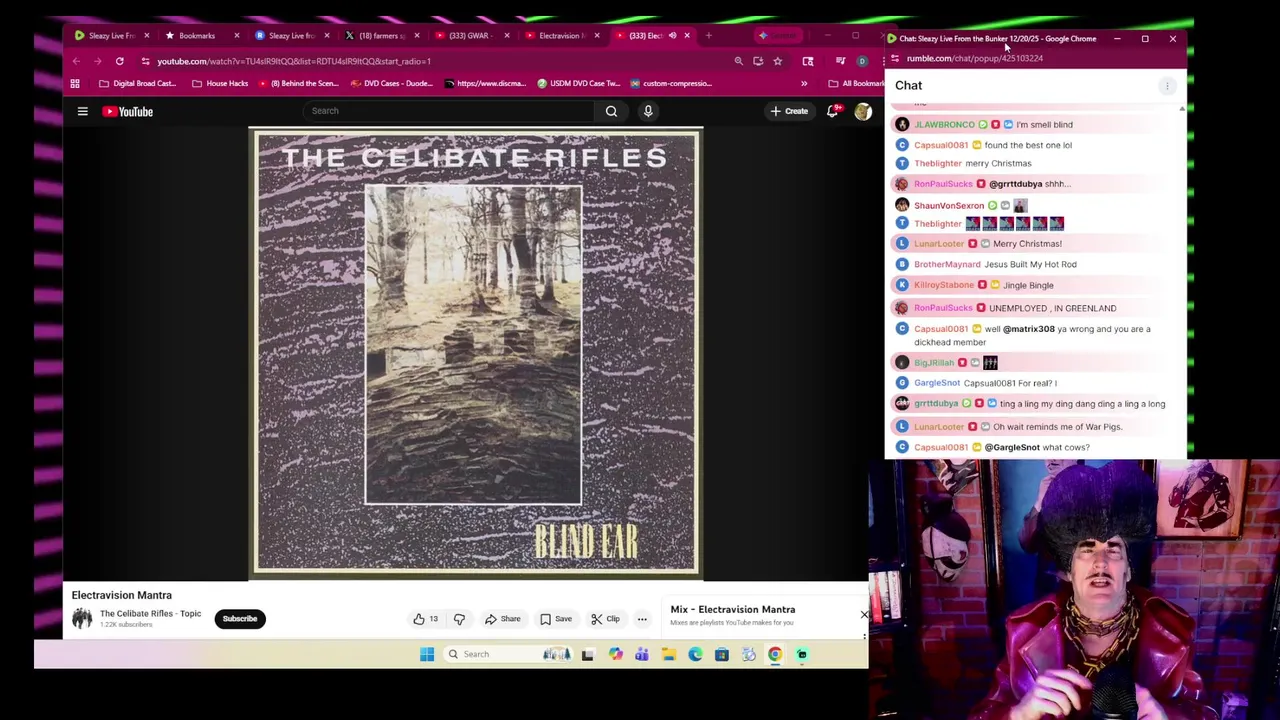Open https://www.discma... bookmark

[485, 84]
